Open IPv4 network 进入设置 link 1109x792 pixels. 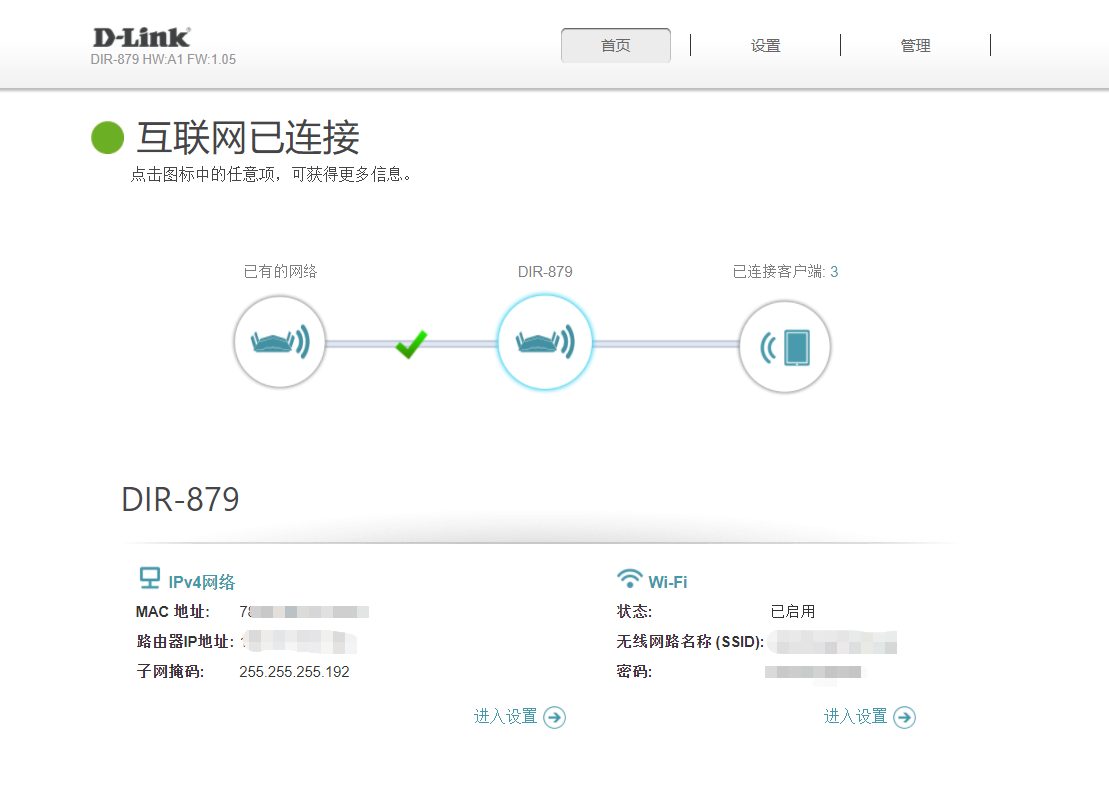pos(505,716)
